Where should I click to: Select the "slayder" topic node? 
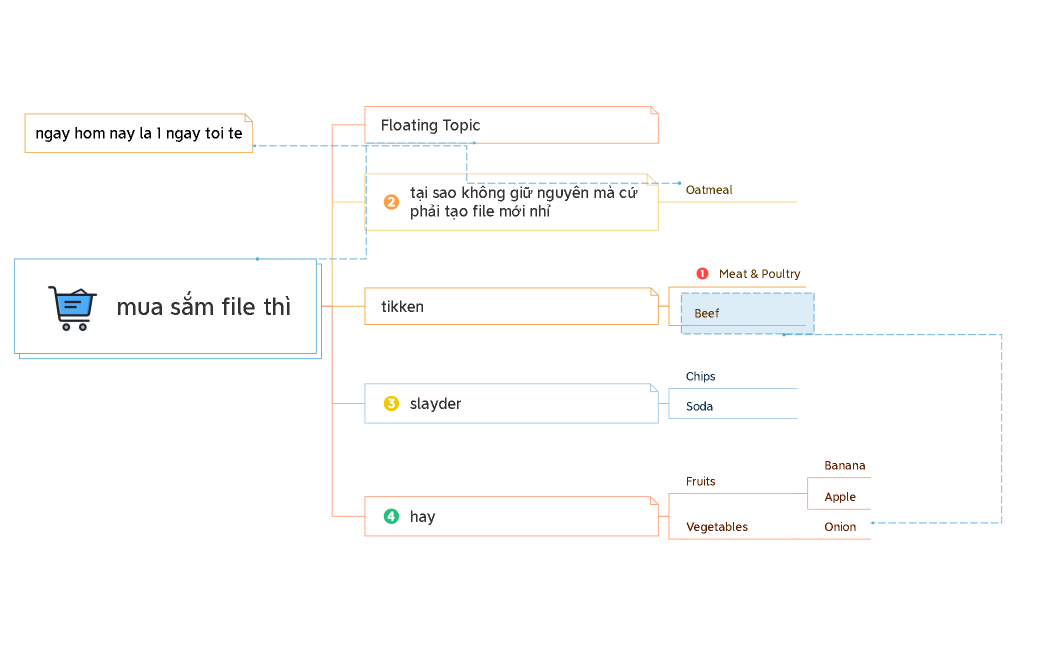pyautogui.click(x=435, y=404)
